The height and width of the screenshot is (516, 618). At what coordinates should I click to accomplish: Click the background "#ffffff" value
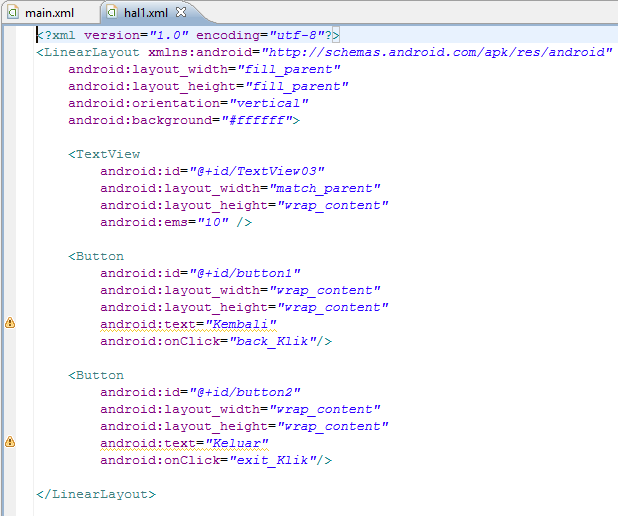click(x=257, y=120)
